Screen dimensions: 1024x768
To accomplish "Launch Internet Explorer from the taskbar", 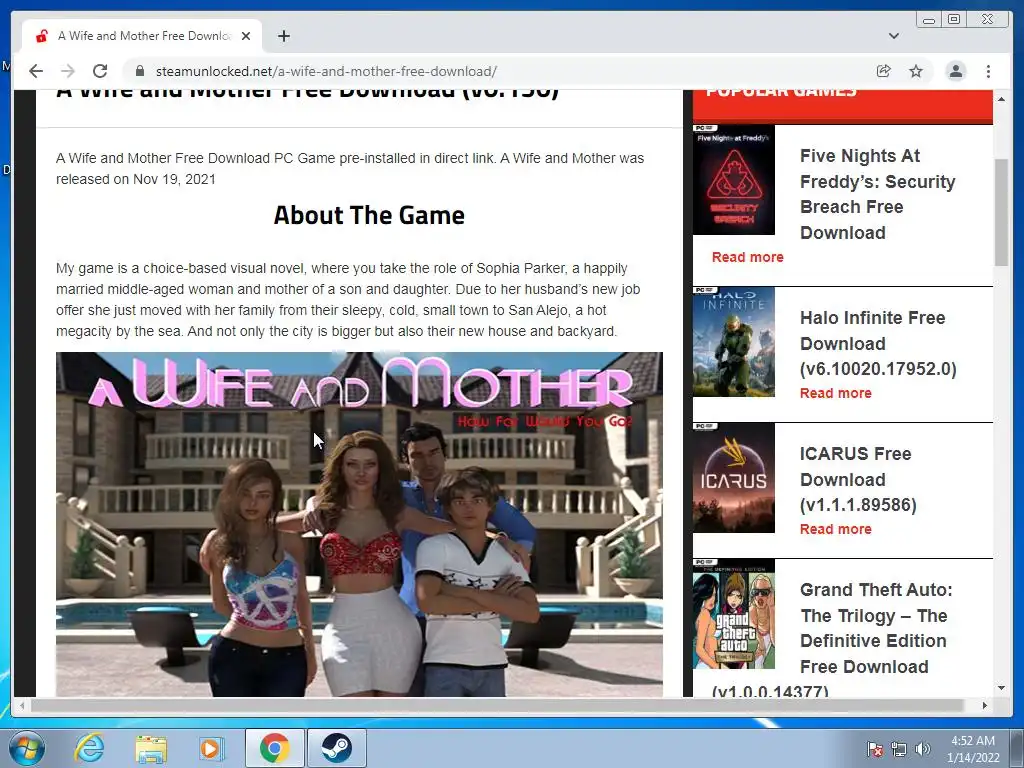I will 89,748.
